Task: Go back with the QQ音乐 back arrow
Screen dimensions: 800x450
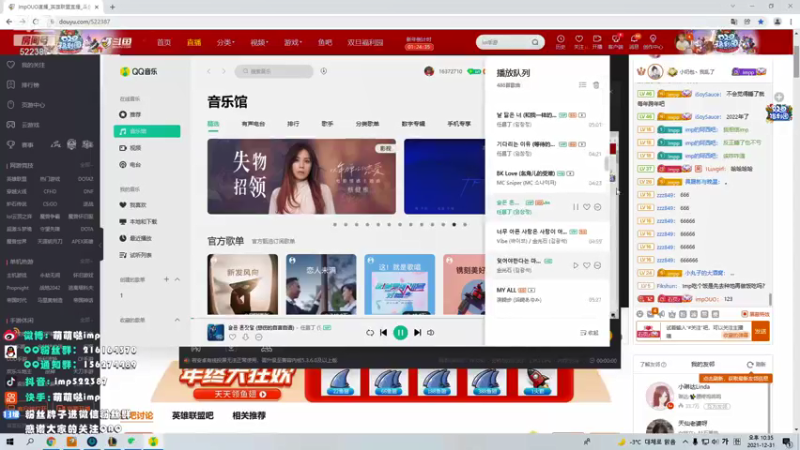Action: tap(209, 71)
